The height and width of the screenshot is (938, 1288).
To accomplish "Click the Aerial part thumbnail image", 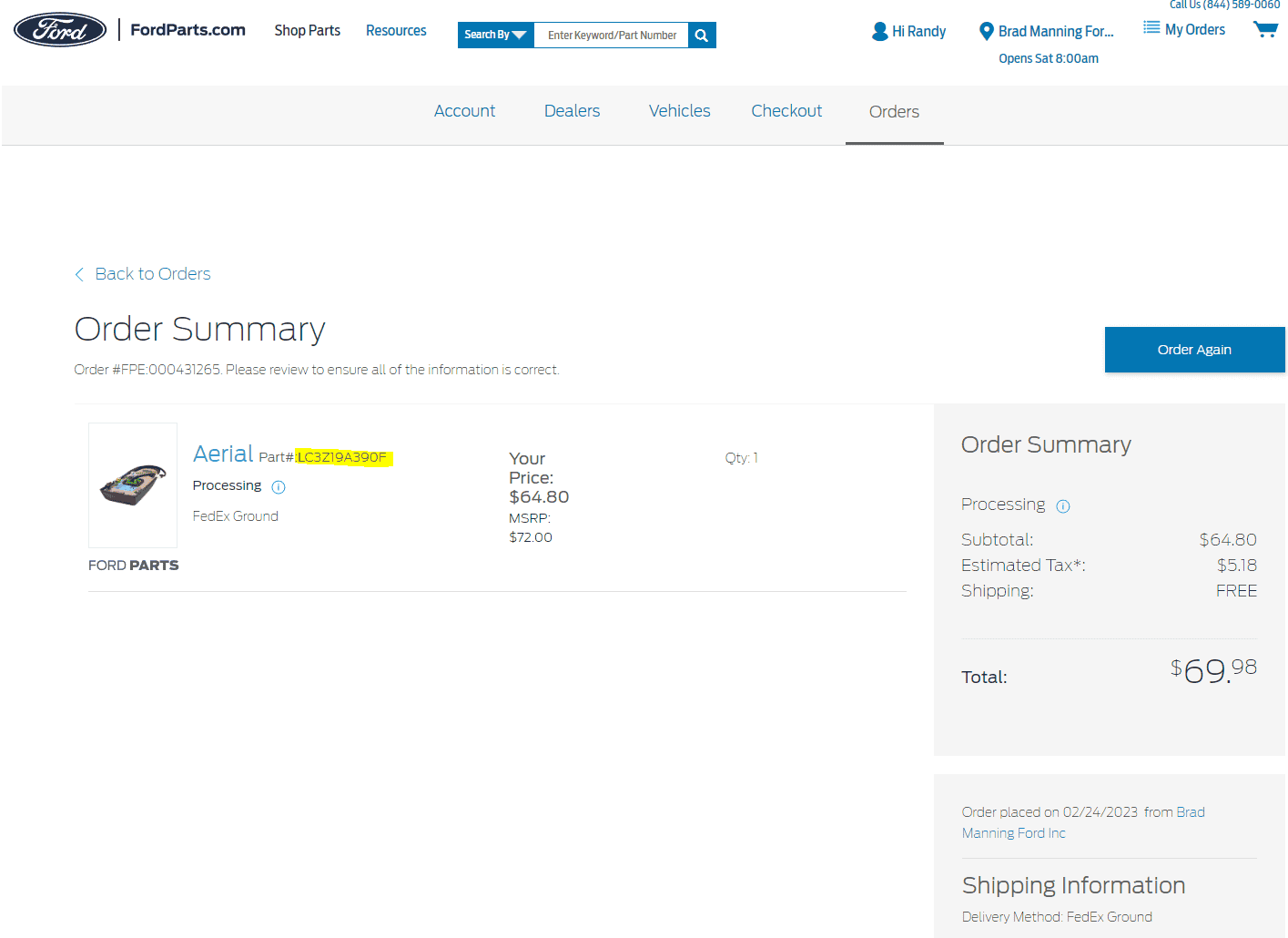I will tap(133, 485).
